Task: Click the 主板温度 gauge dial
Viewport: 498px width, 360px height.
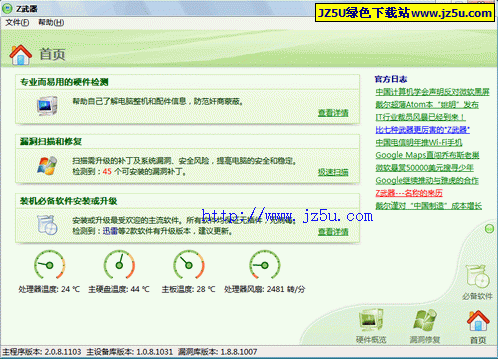Action: (x=189, y=265)
